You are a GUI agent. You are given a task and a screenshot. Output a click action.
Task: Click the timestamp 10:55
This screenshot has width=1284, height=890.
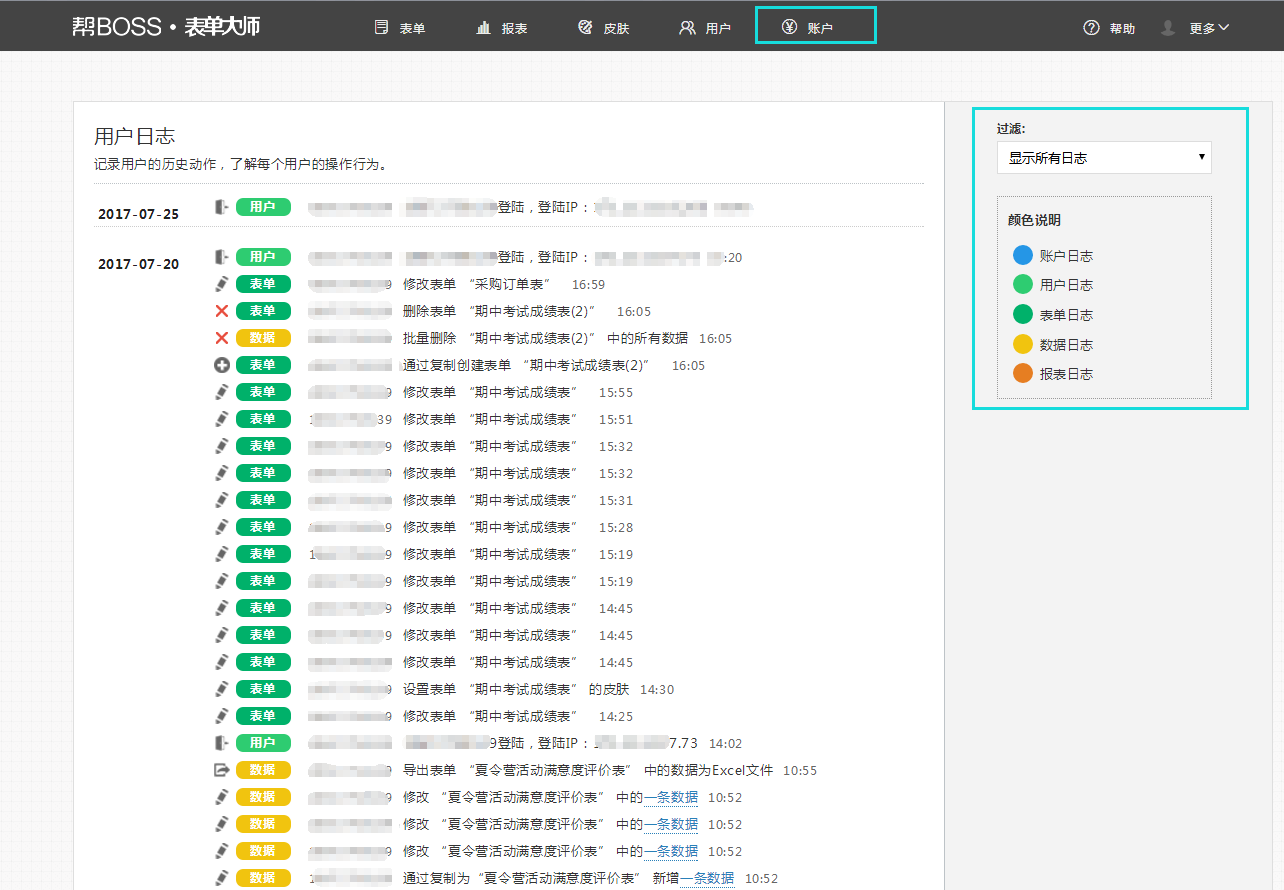point(800,771)
